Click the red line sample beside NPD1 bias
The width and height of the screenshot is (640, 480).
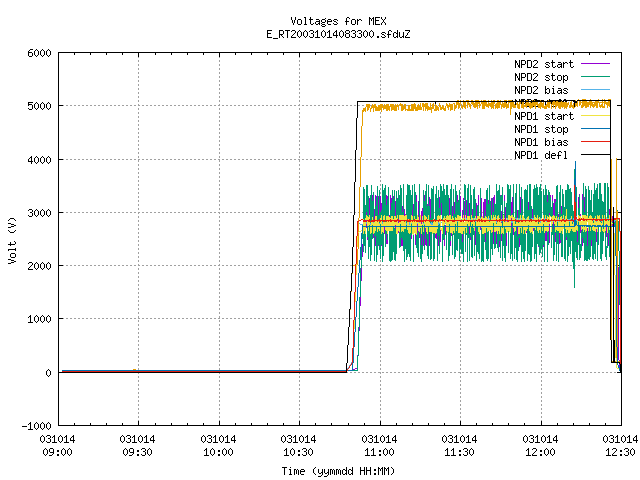(x=596, y=142)
